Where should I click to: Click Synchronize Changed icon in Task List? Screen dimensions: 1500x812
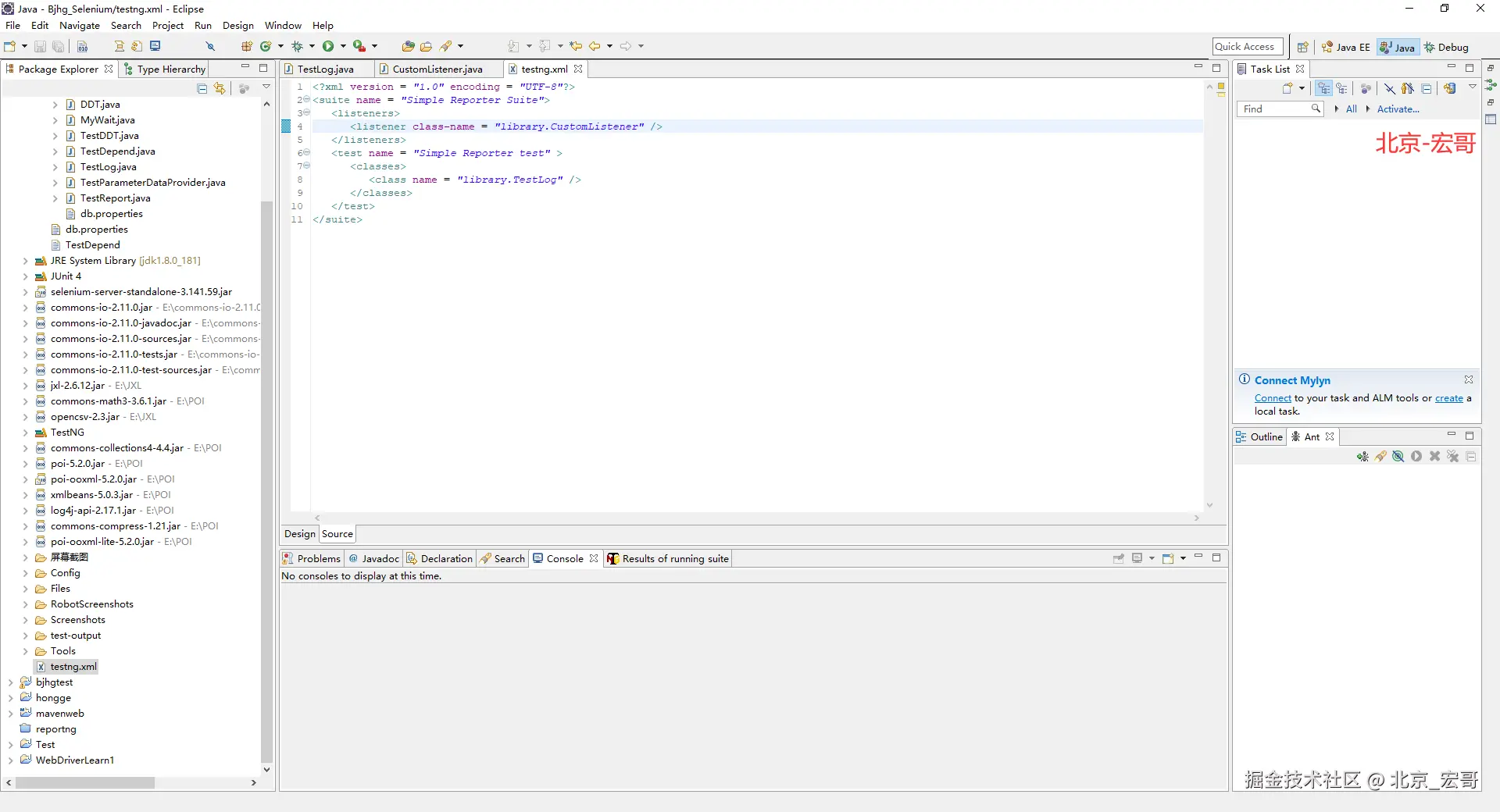point(1449,88)
